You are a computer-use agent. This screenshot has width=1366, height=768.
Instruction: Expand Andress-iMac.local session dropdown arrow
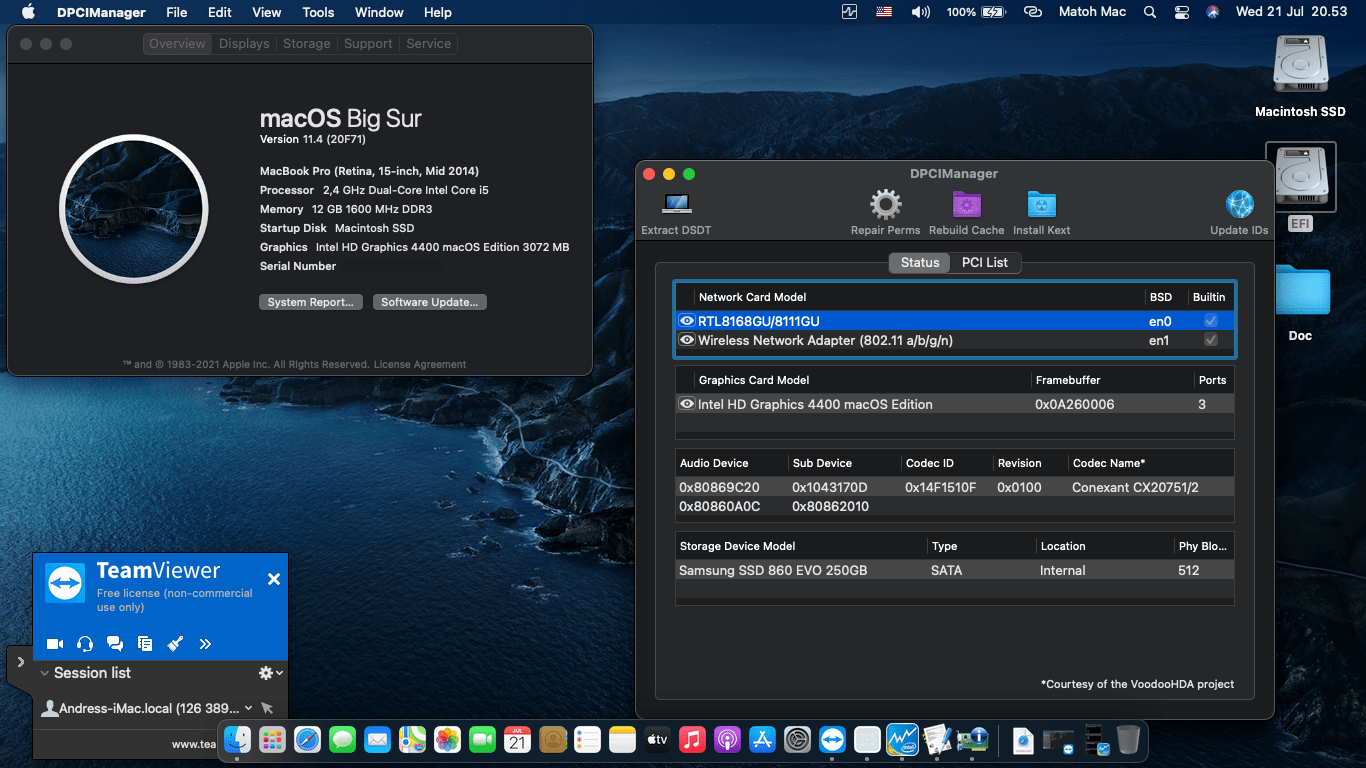pyautogui.click(x=248, y=708)
